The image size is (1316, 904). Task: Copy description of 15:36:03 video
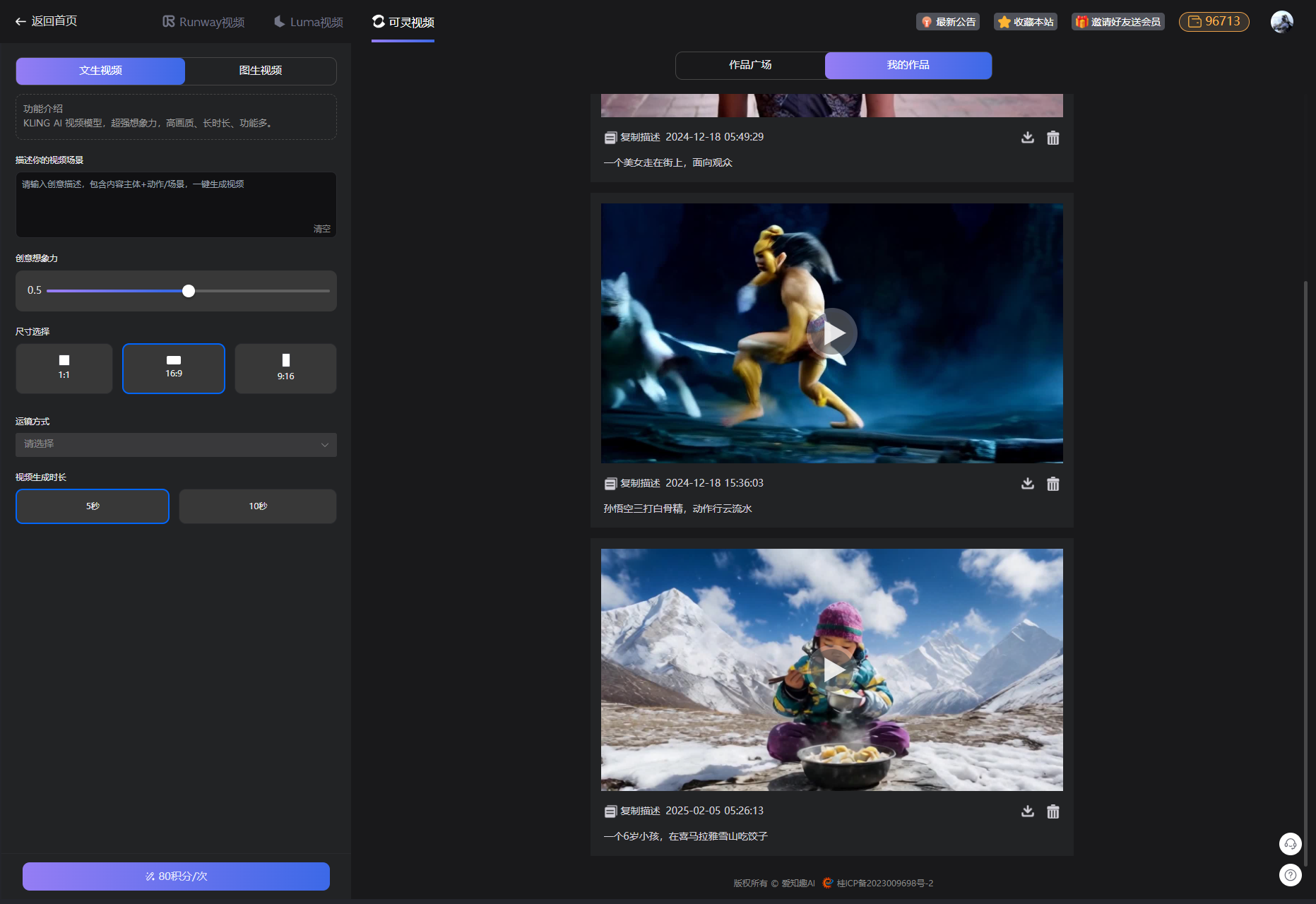click(x=632, y=483)
